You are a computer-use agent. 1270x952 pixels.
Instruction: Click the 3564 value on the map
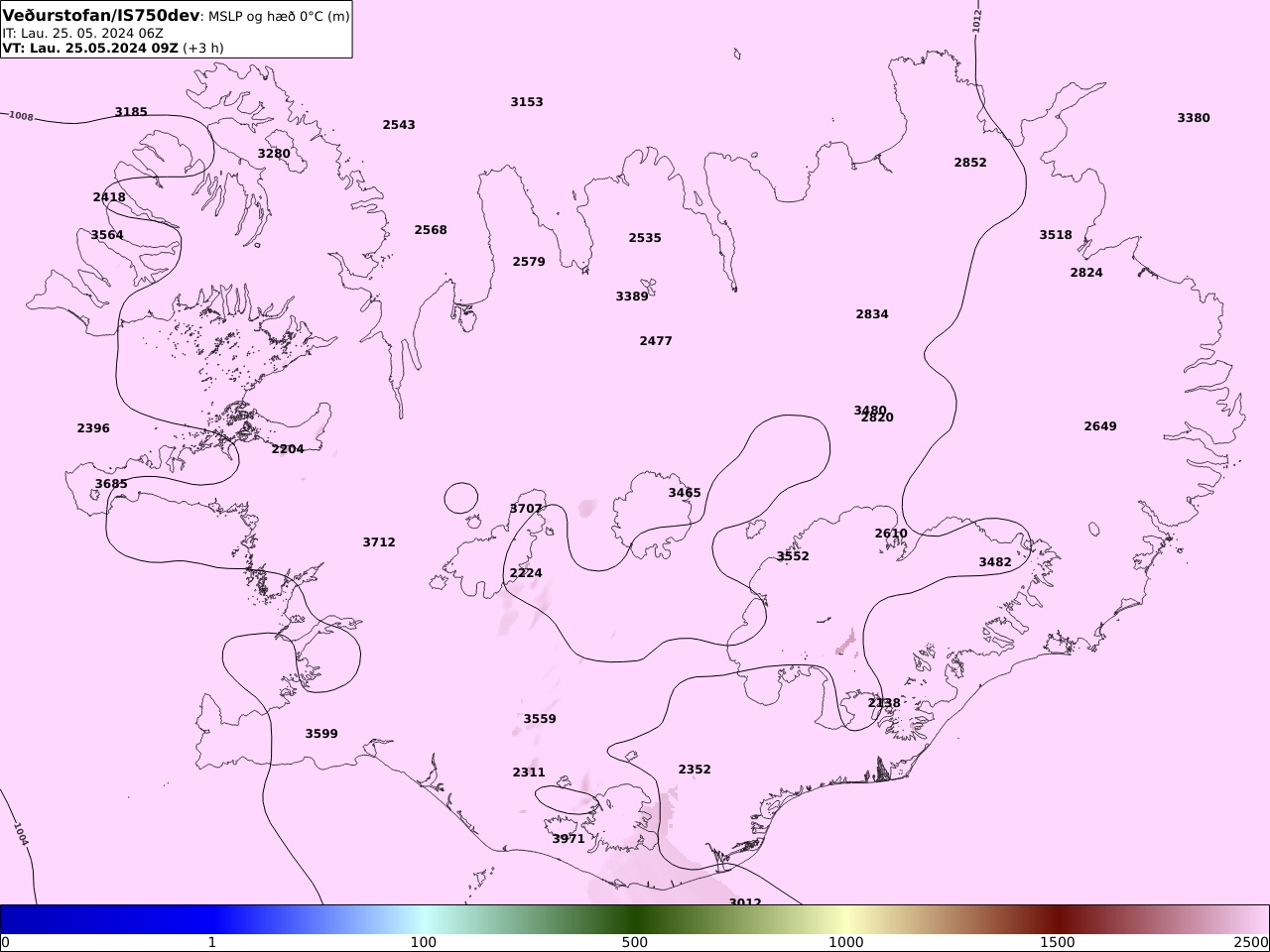click(107, 235)
